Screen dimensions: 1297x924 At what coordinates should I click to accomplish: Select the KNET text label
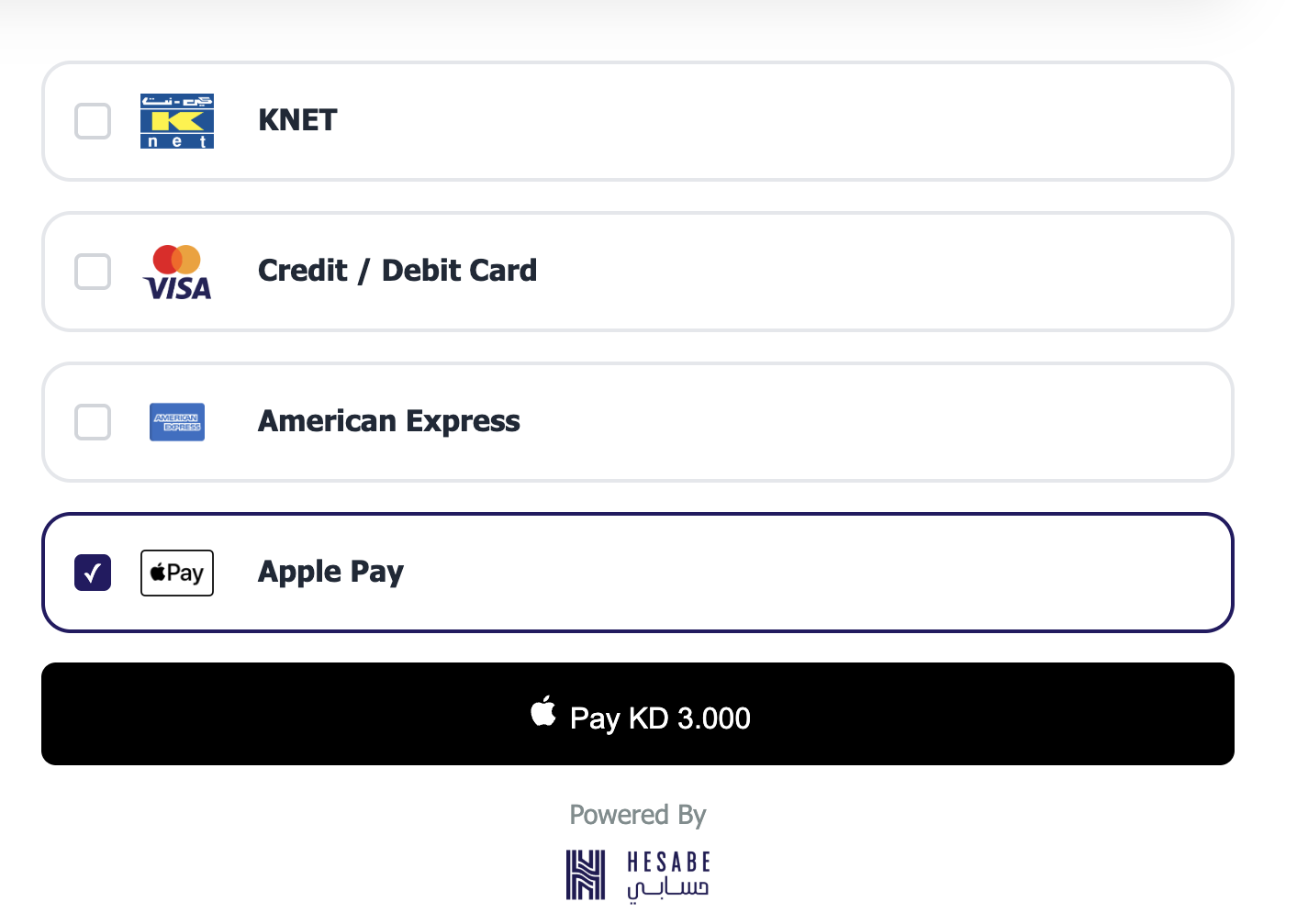pyautogui.click(x=297, y=120)
